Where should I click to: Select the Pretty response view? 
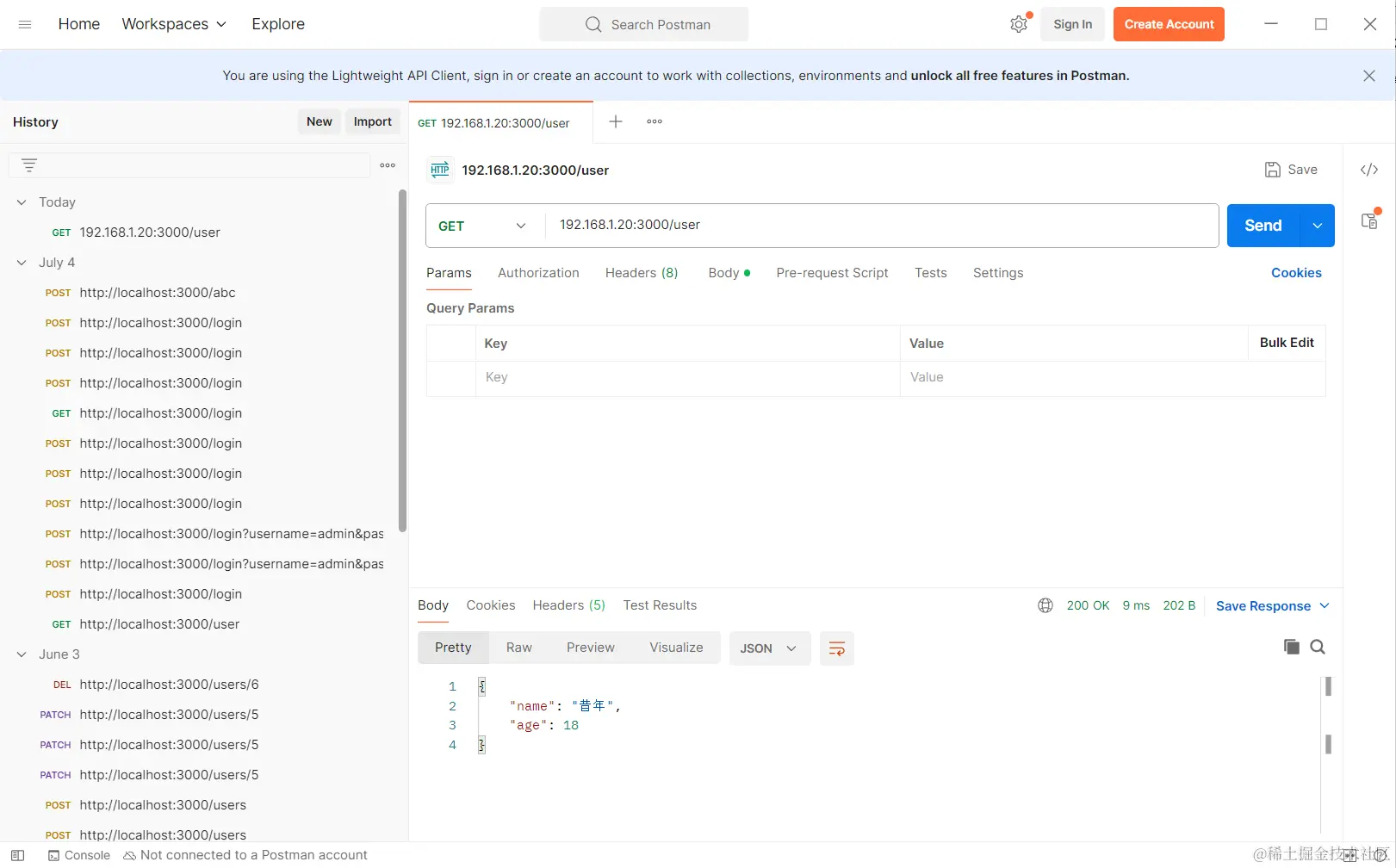coord(453,648)
